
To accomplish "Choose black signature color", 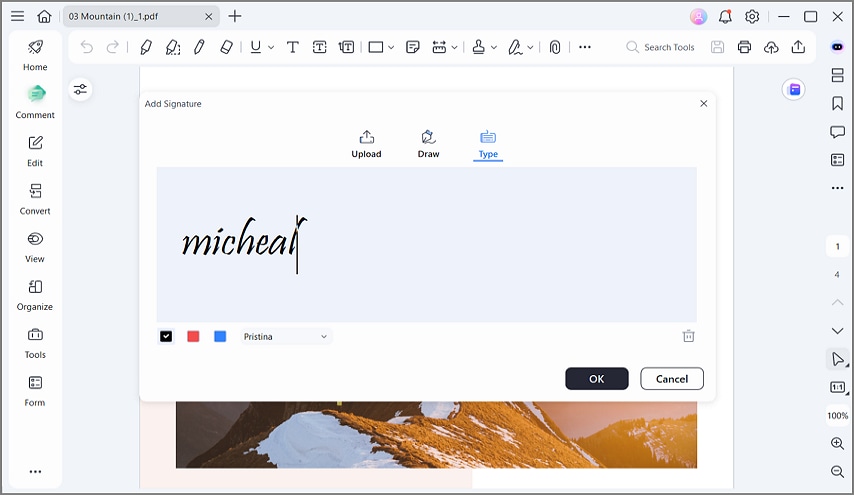I will point(166,337).
